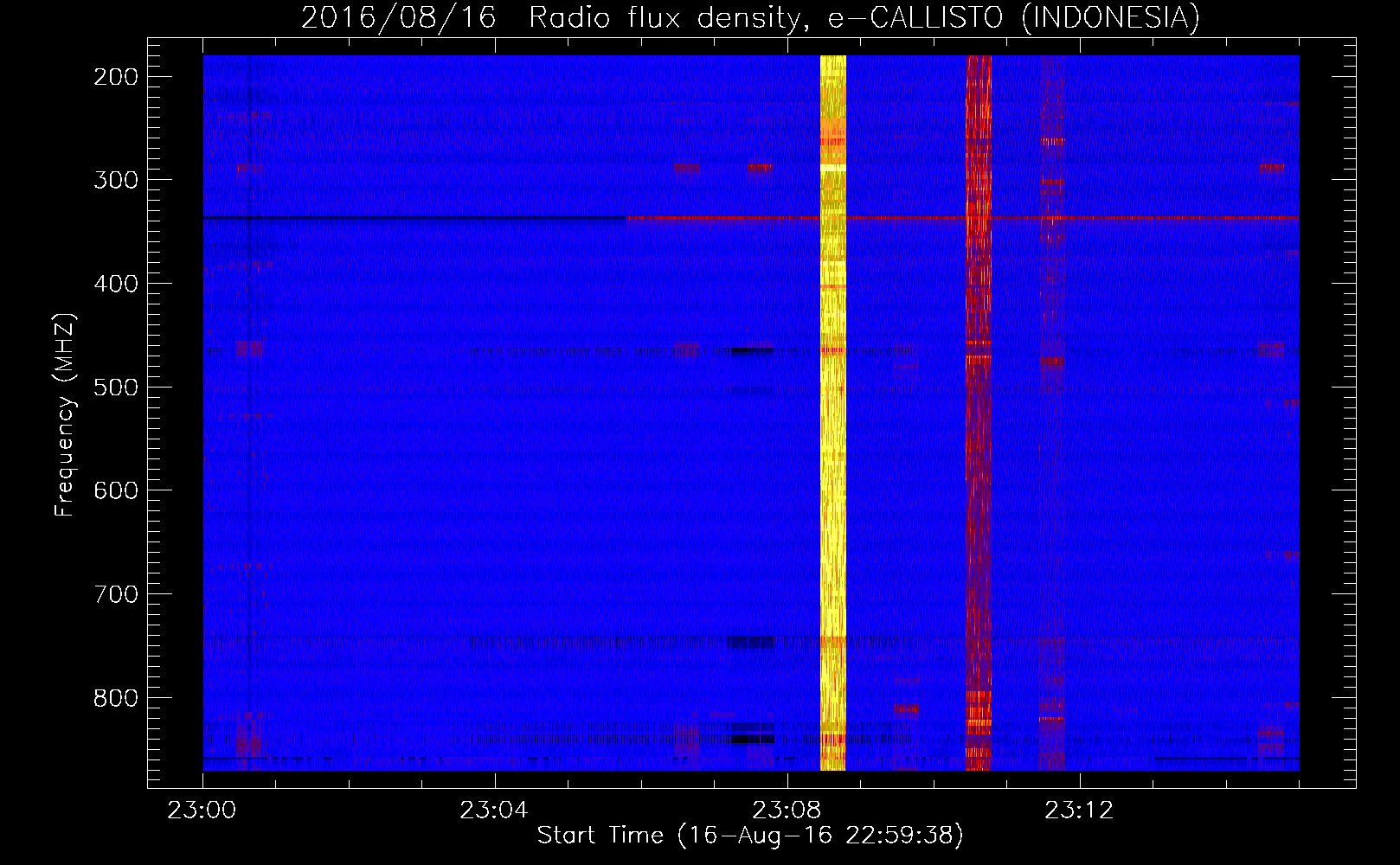Click the 400 frequency tick label
Viewport: 1400px width, 865px height.
(118, 284)
